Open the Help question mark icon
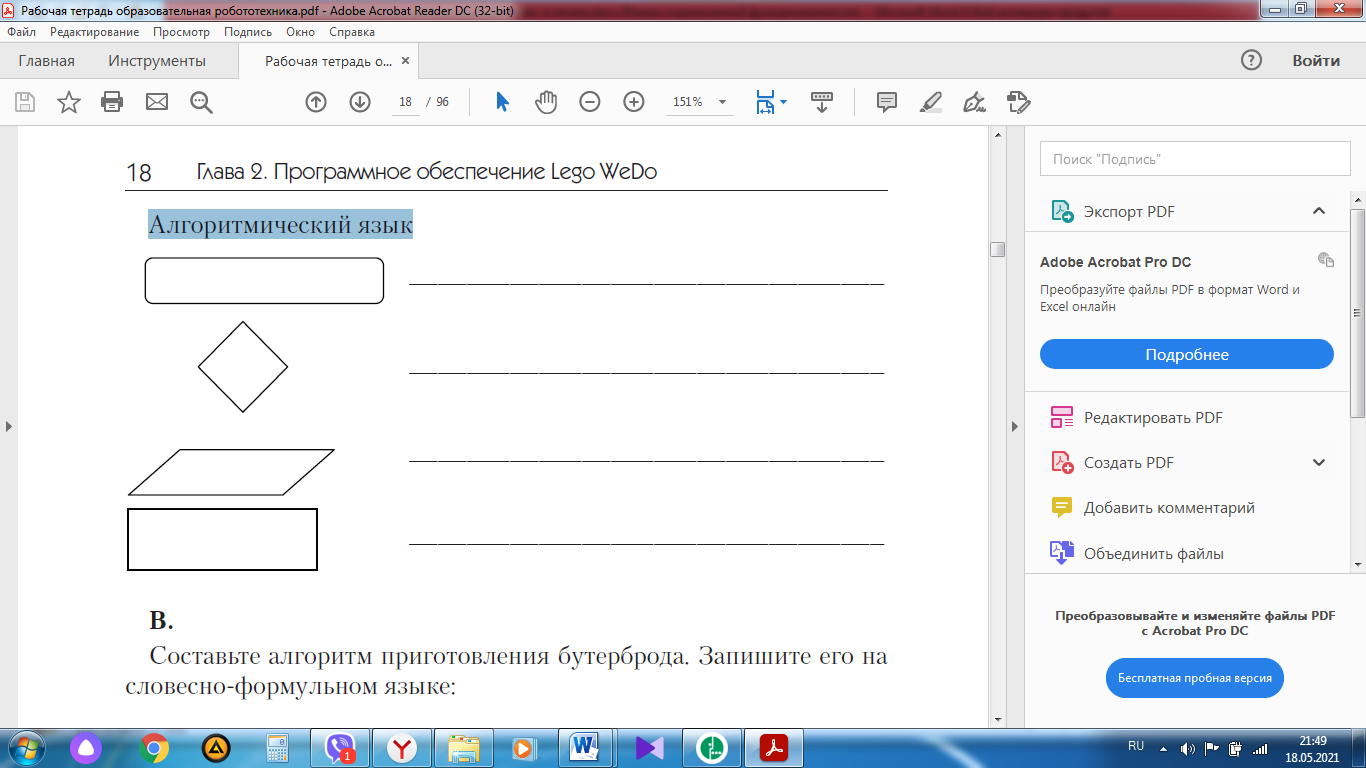Viewport: 1366px width, 768px height. (x=1251, y=60)
